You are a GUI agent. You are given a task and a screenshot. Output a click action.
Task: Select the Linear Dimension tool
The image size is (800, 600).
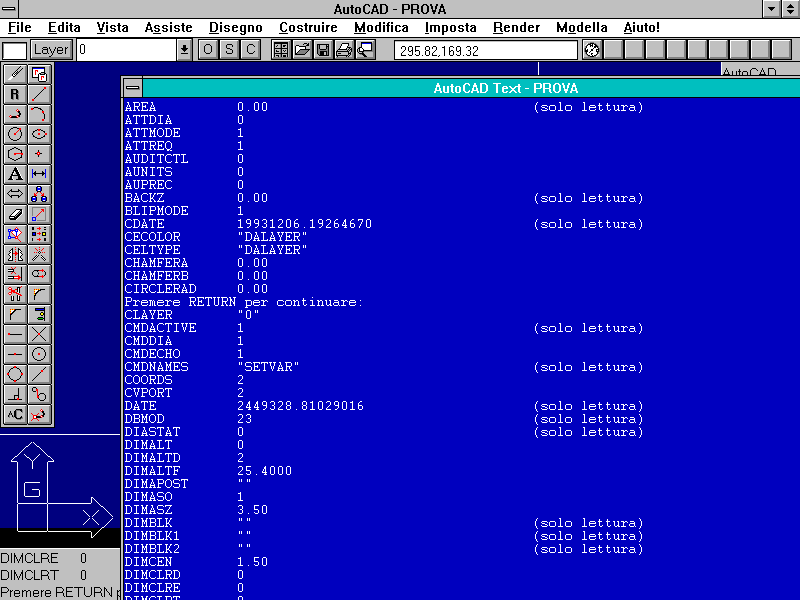coord(39,174)
